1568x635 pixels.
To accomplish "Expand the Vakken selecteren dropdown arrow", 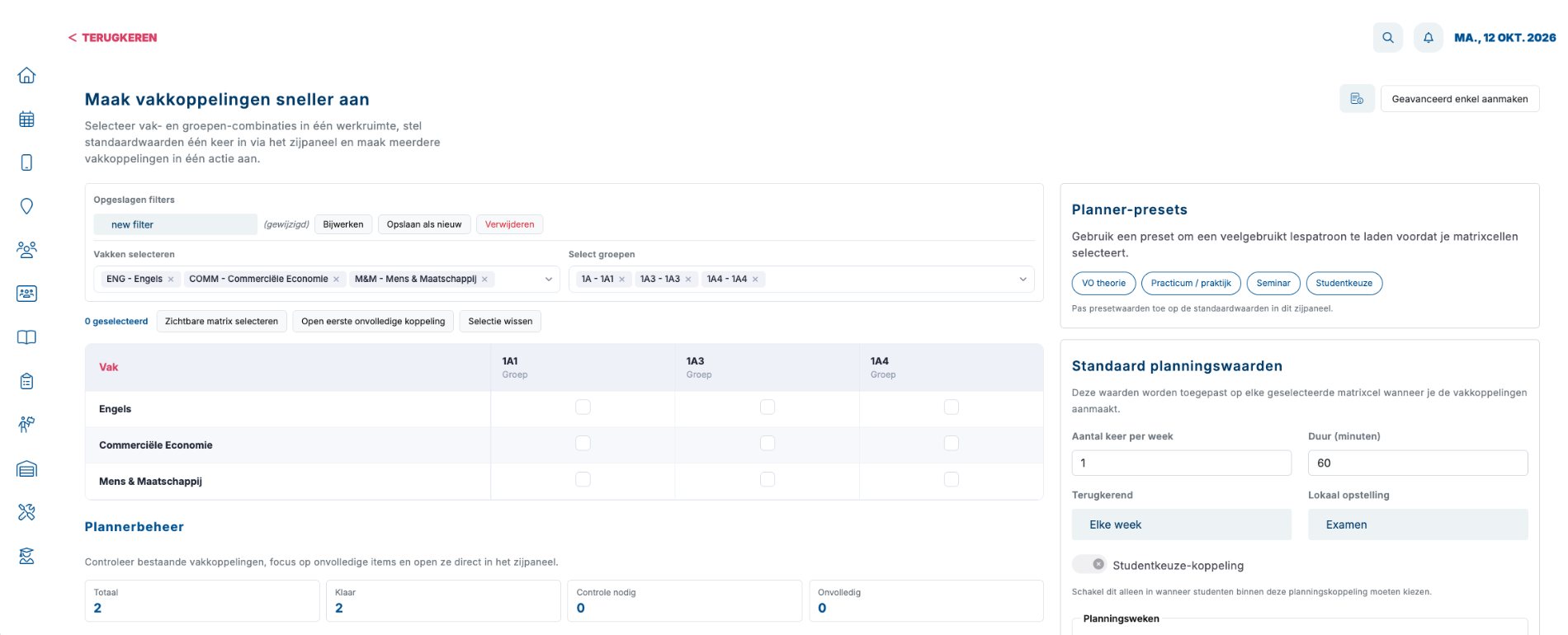I will (549, 280).
